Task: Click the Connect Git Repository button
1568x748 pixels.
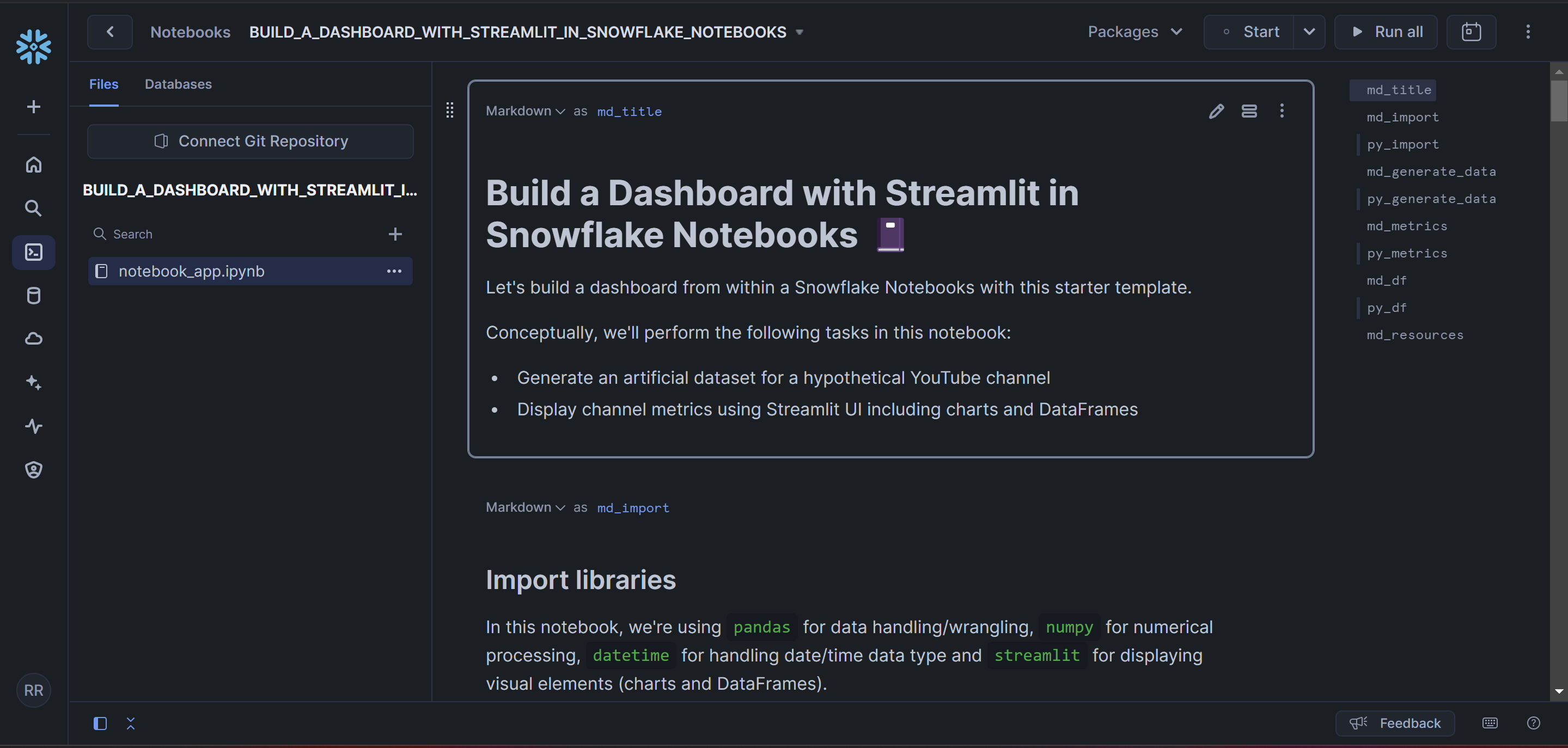Action: (250, 141)
